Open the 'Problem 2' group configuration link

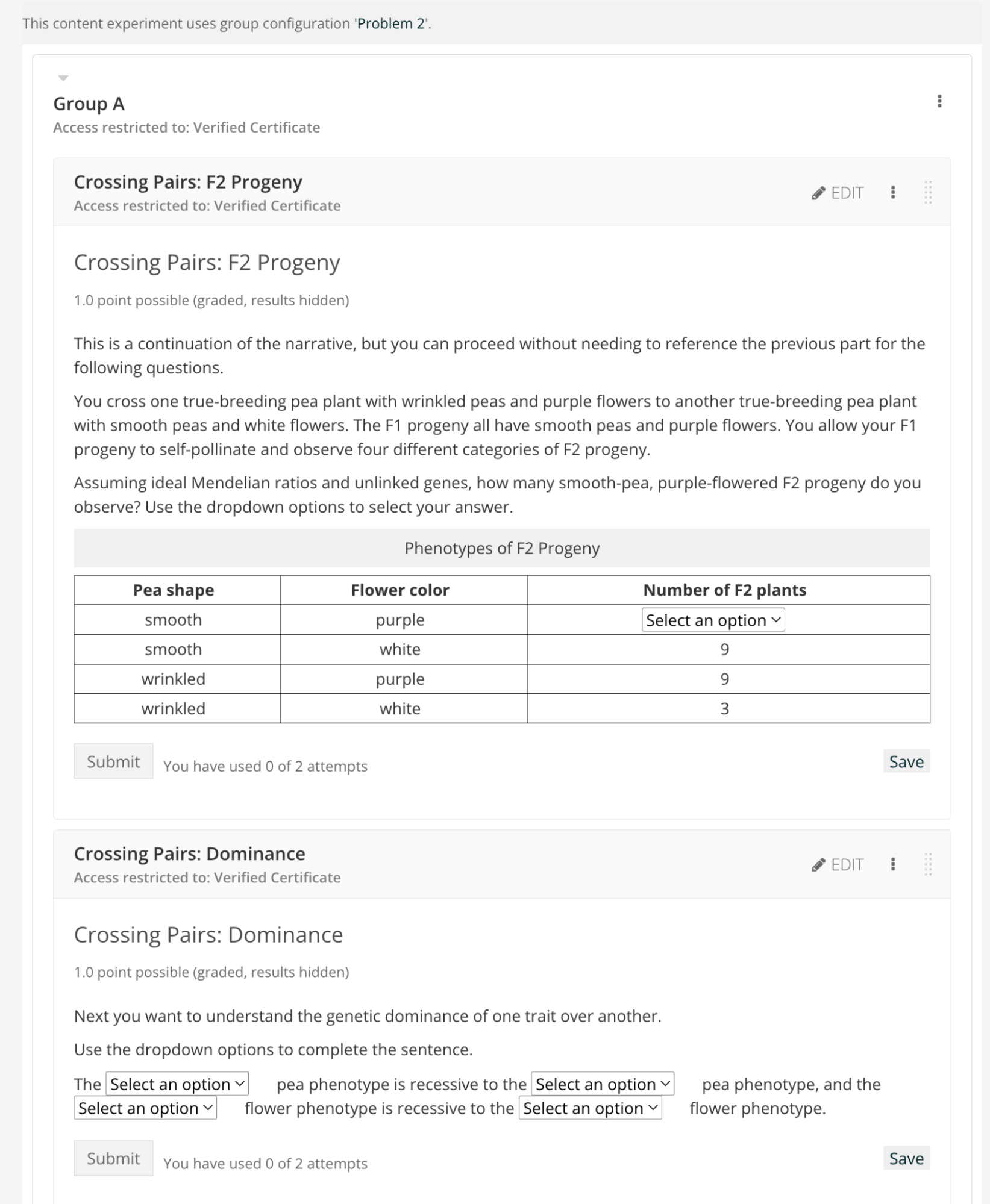tap(392, 23)
